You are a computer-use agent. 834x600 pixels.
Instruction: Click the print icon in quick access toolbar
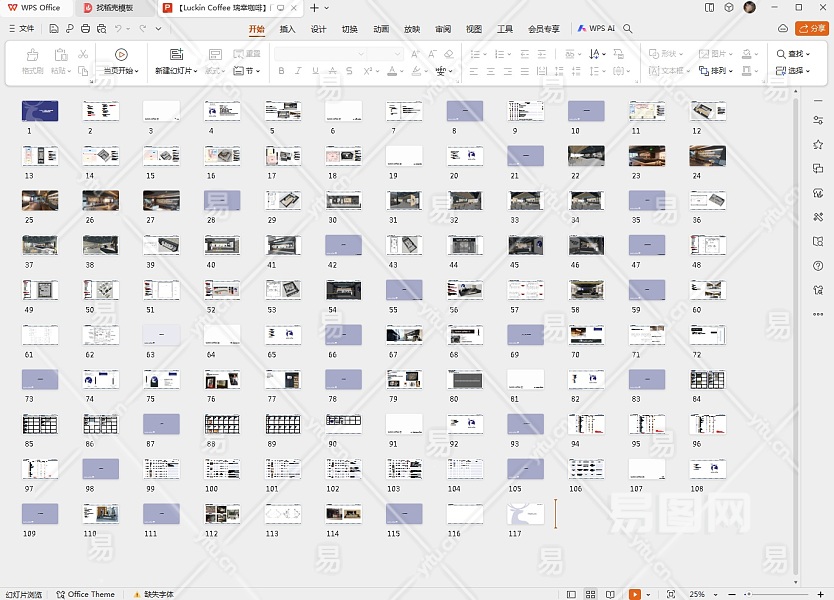pyautogui.click(x=86, y=29)
